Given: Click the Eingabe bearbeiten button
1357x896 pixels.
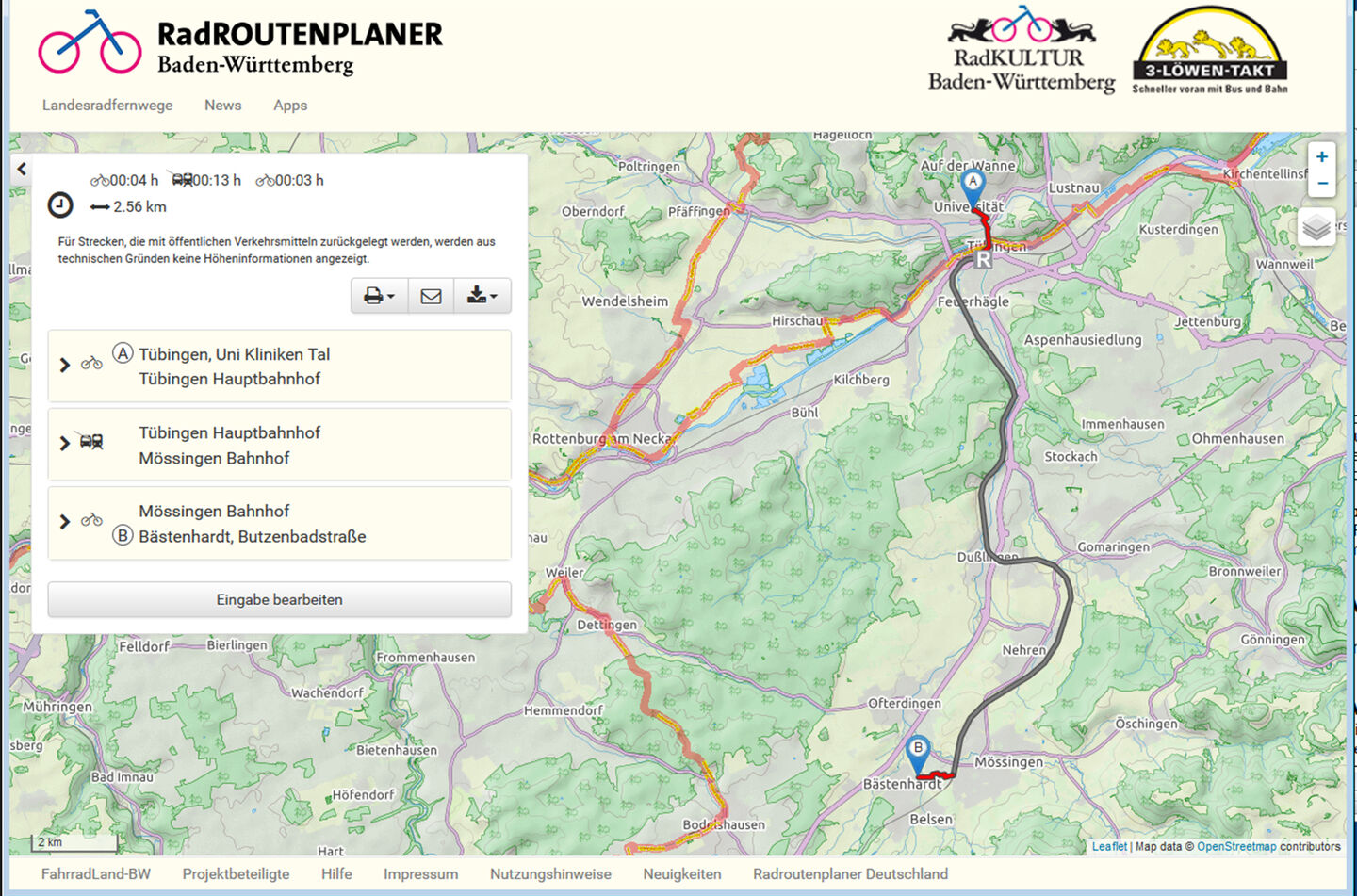Looking at the screenshot, I should pyautogui.click(x=279, y=599).
